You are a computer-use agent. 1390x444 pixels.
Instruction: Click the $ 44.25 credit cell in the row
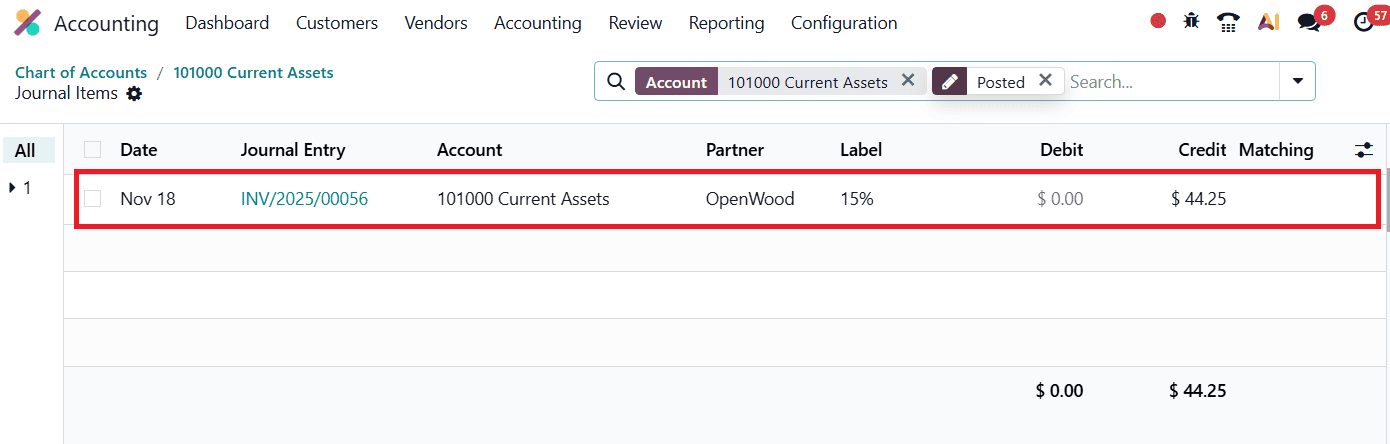tap(1199, 199)
